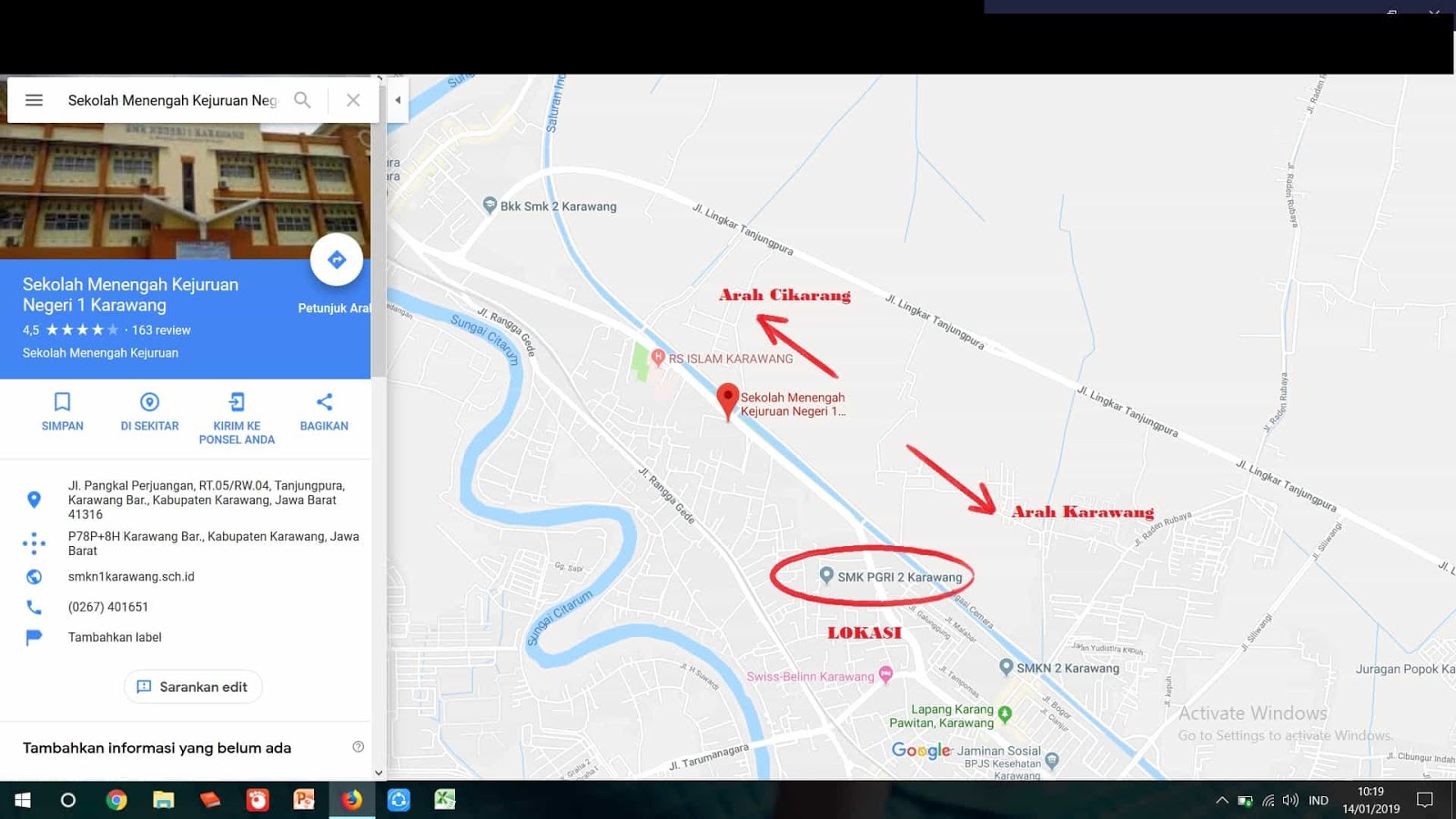Click the search field containing Sekolah Menengah Kejuruan
1456x819 pixels.
tap(173, 100)
